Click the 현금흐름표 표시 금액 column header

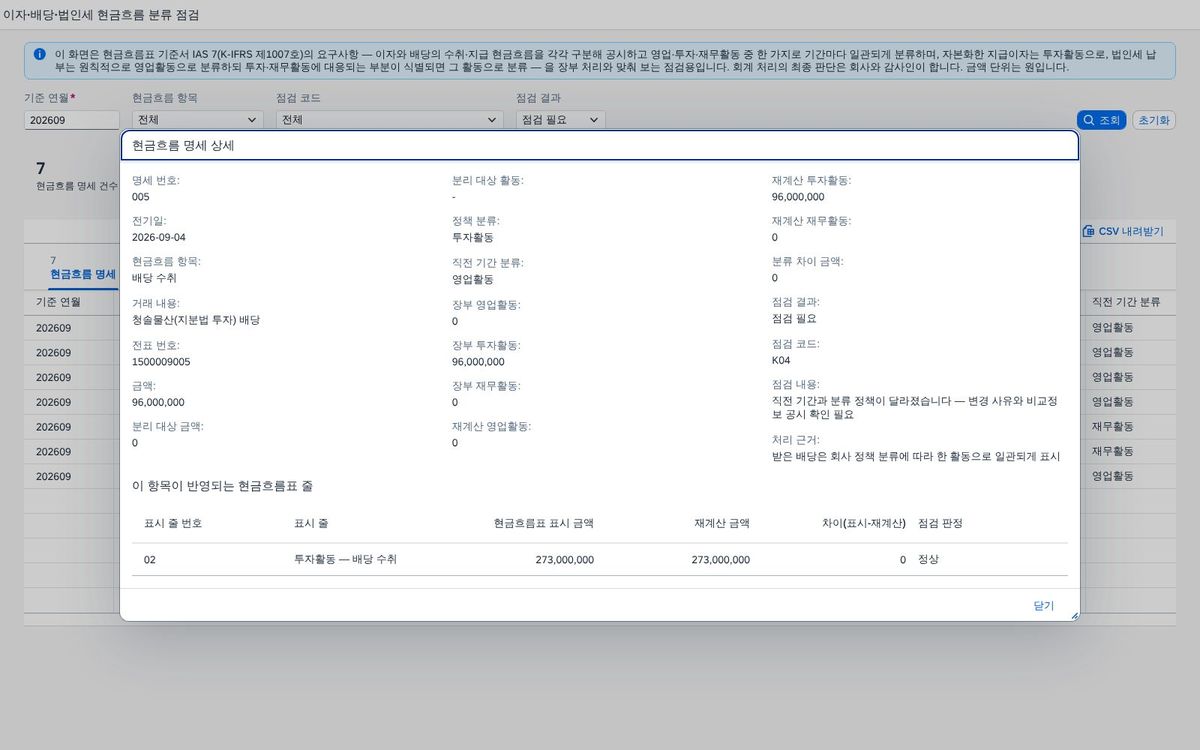(544, 523)
